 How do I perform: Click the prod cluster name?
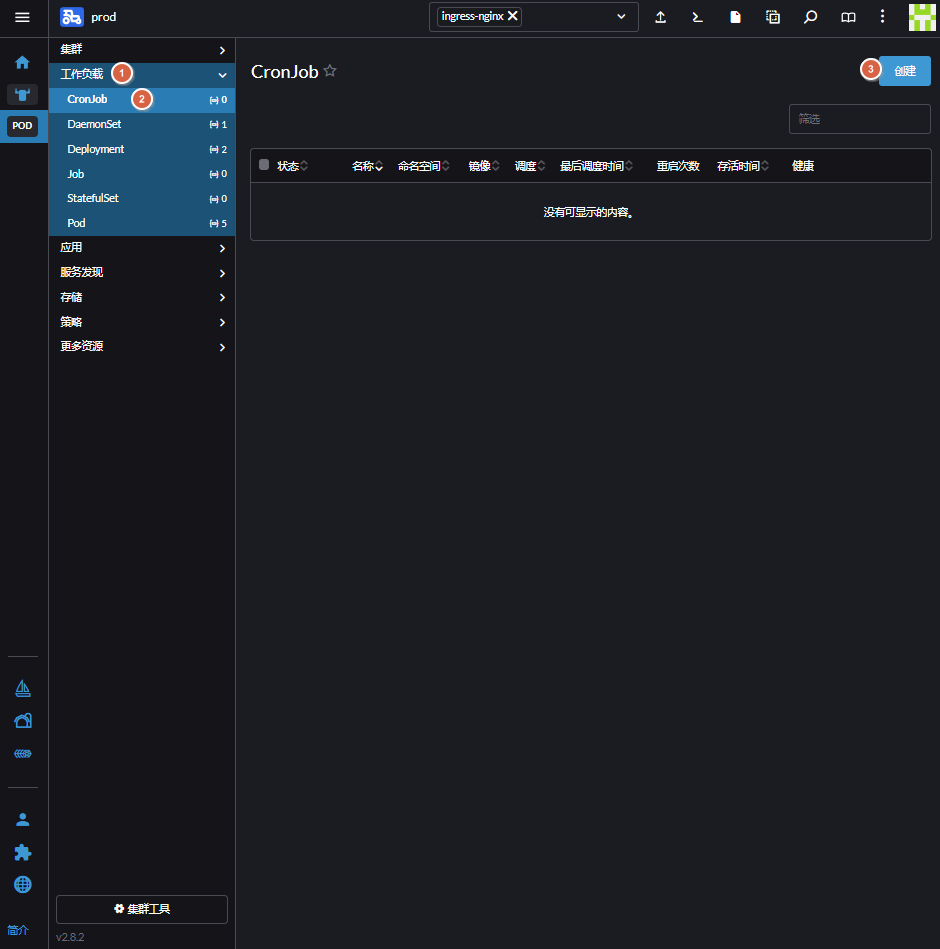104,17
